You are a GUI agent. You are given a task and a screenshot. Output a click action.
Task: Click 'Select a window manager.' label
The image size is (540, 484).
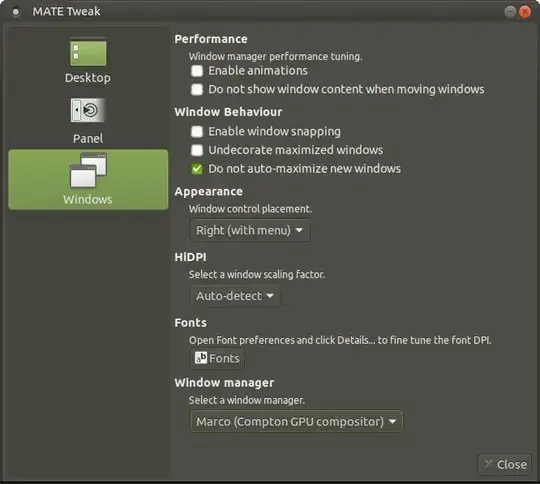coord(247,400)
